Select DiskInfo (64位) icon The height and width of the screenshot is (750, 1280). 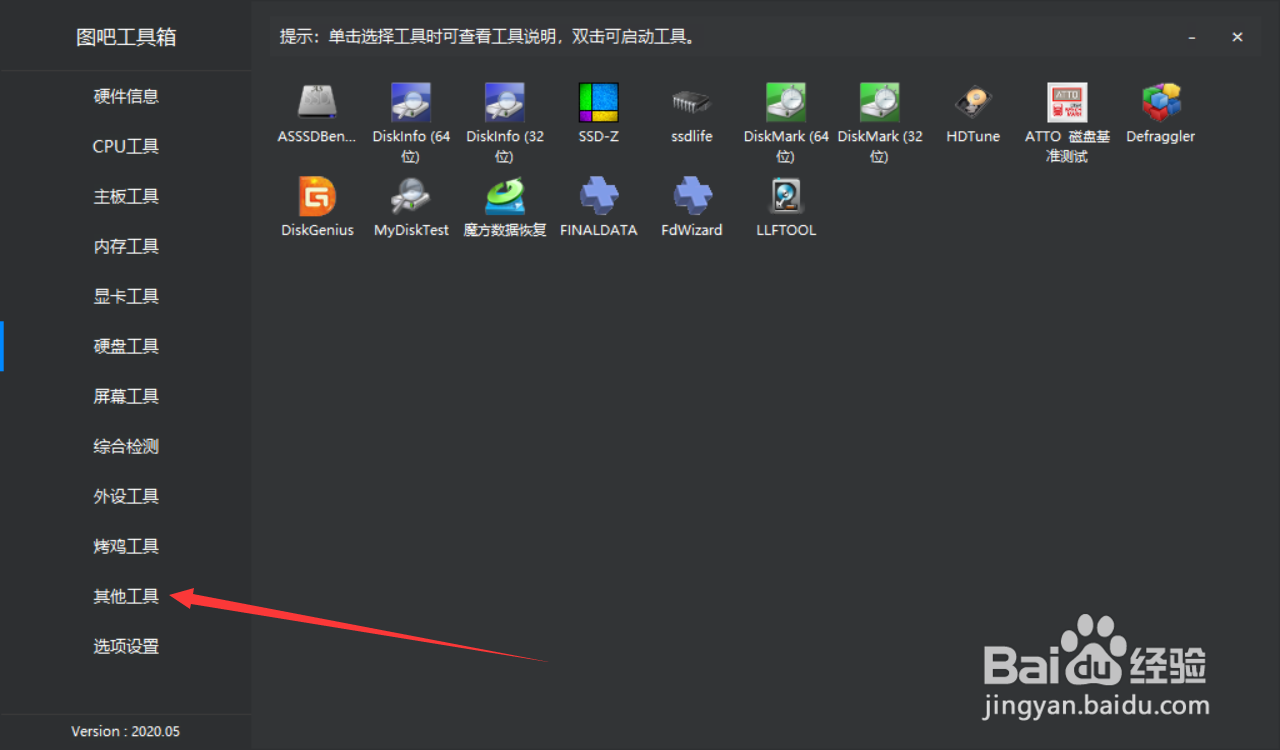pyautogui.click(x=411, y=103)
